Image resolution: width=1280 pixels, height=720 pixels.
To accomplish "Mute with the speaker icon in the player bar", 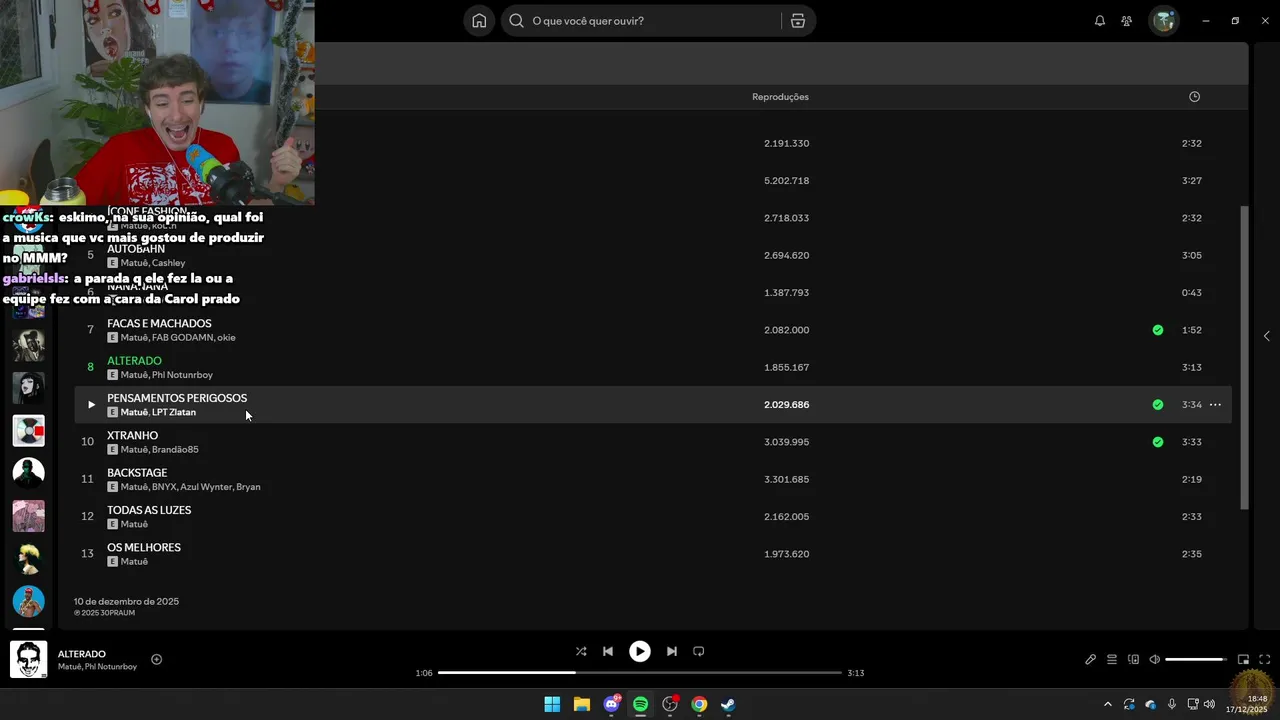I will pos(1154,659).
